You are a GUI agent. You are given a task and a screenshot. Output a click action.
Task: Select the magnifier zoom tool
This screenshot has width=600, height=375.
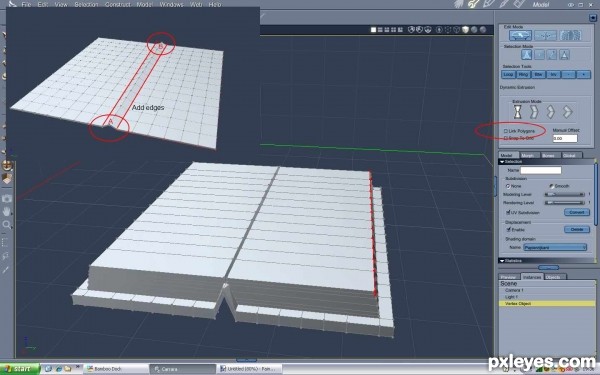tap(7, 225)
